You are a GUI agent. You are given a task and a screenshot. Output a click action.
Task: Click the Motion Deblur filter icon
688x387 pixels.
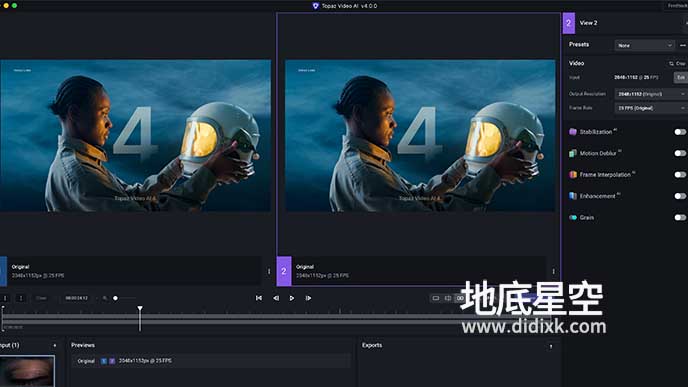tap(573, 153)
